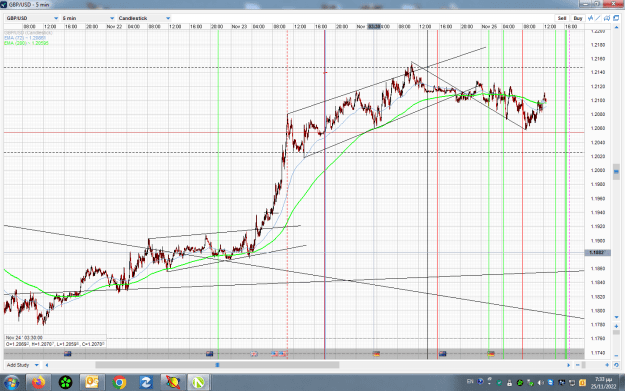The height and width of the screenshot is (391, 625).
Task: Click horizontal zoom in plus icon
Action: pyautogui.click(x=607, y=365)
